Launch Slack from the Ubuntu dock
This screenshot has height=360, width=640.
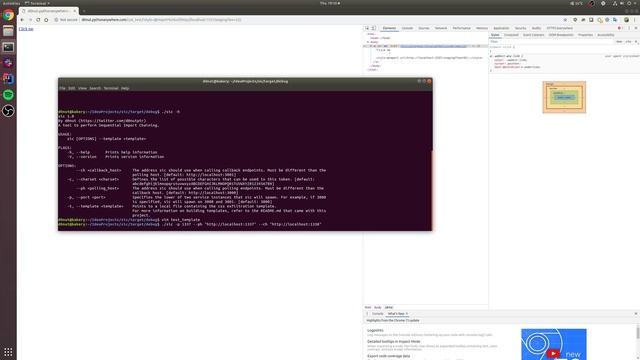(x=8, y=63)
